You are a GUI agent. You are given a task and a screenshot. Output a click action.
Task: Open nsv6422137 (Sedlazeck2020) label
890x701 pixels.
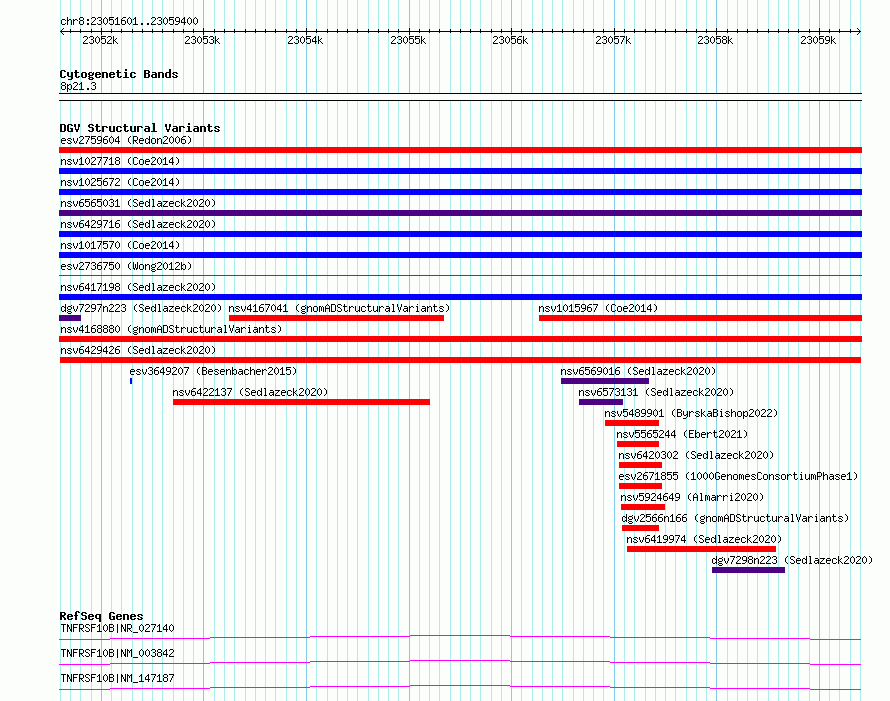point(250,392)
